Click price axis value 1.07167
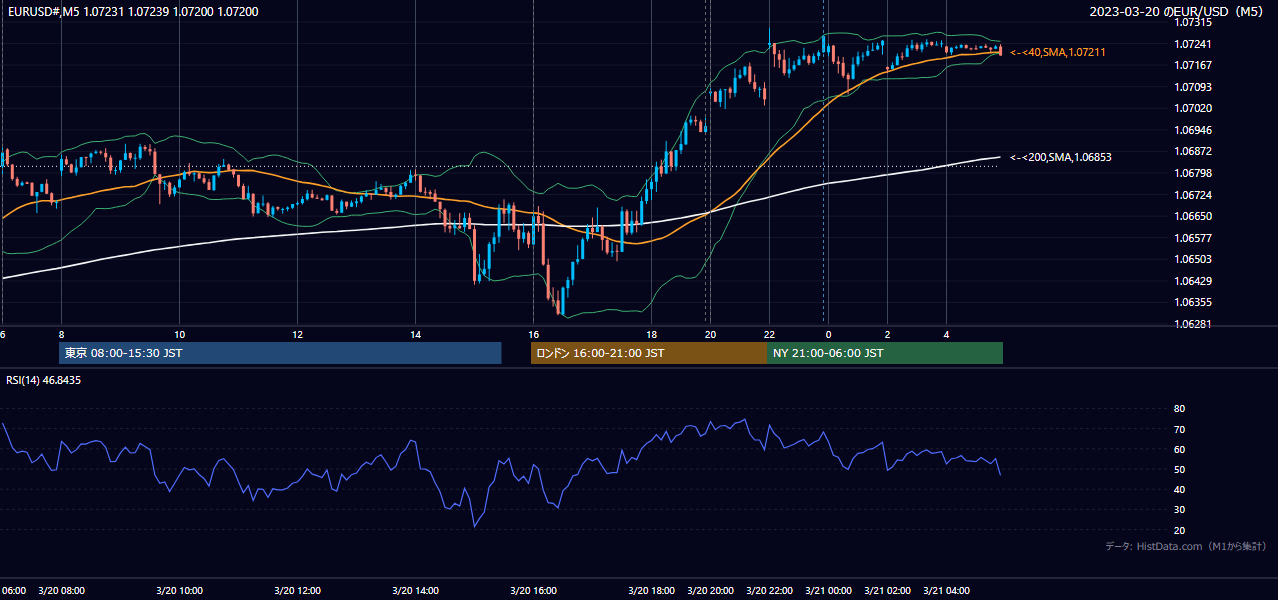Image resolution: width=1278 pixels, height=600 pixels. point(1193,65)
